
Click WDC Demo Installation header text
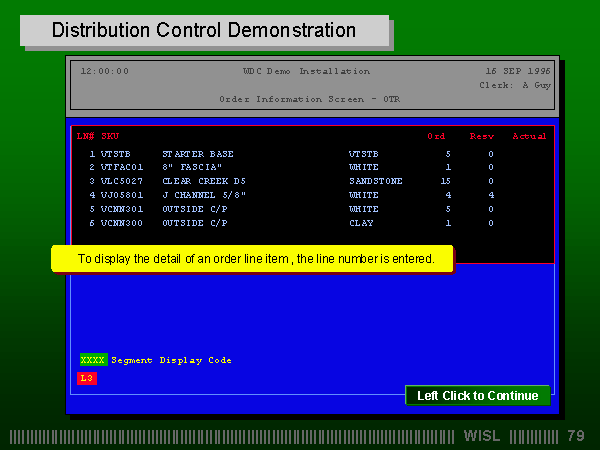coord(307,71)
